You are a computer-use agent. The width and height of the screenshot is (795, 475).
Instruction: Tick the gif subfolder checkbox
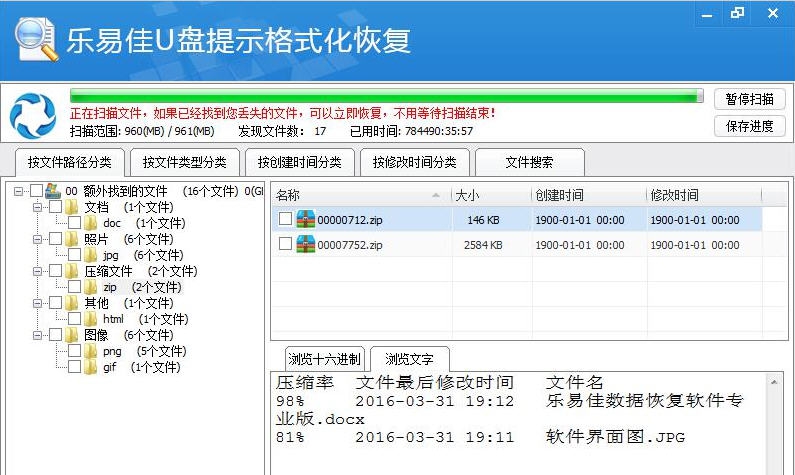(x=74, y=367)
